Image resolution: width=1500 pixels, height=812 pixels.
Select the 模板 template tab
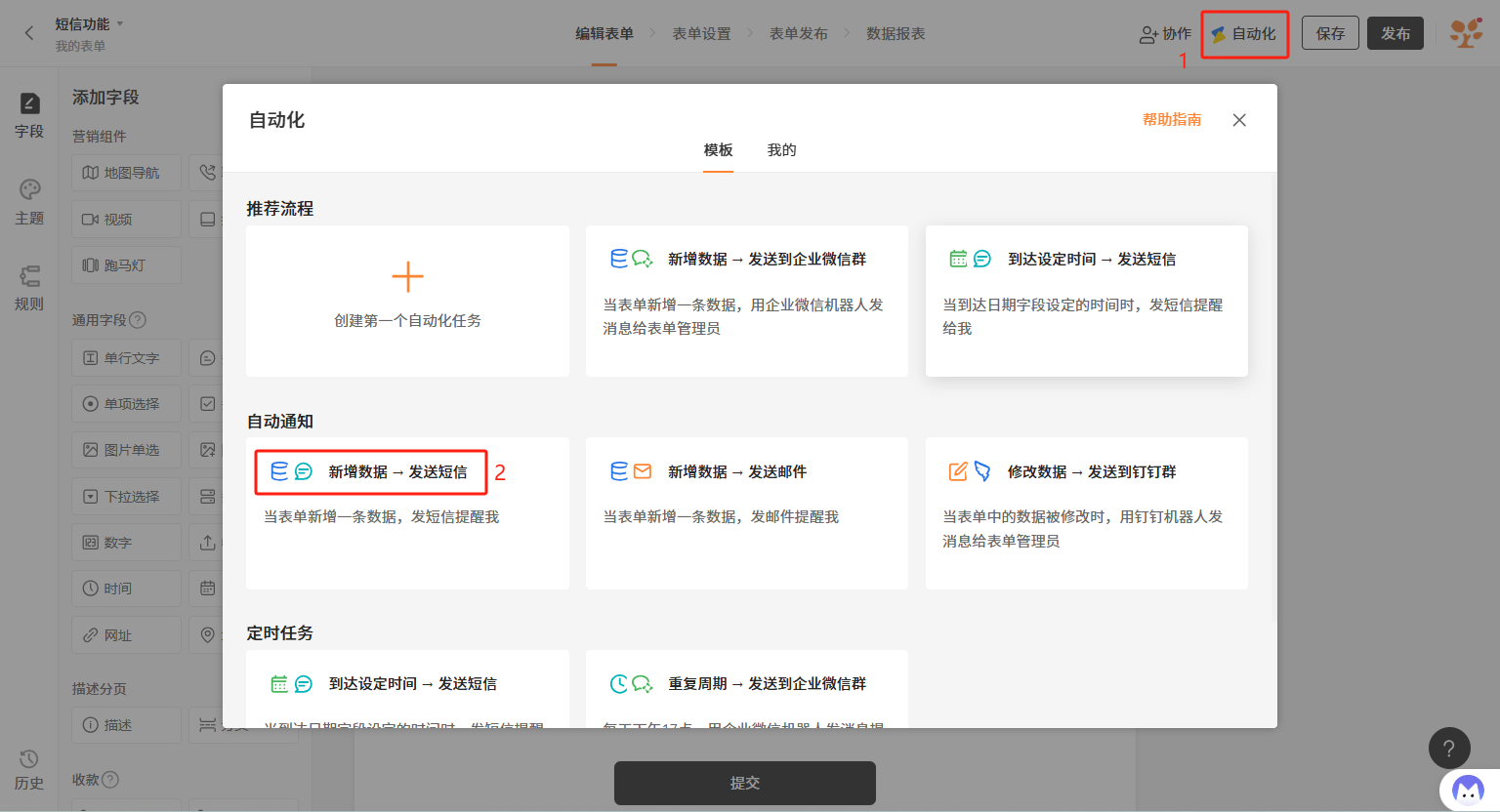click(x=718, y=150)
